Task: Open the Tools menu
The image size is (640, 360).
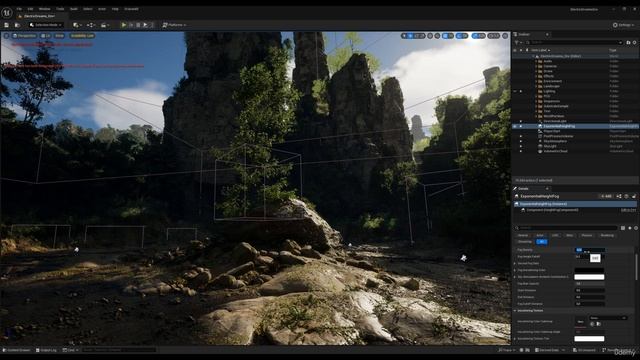Action: pyautogui.click(x=60, y=9)
